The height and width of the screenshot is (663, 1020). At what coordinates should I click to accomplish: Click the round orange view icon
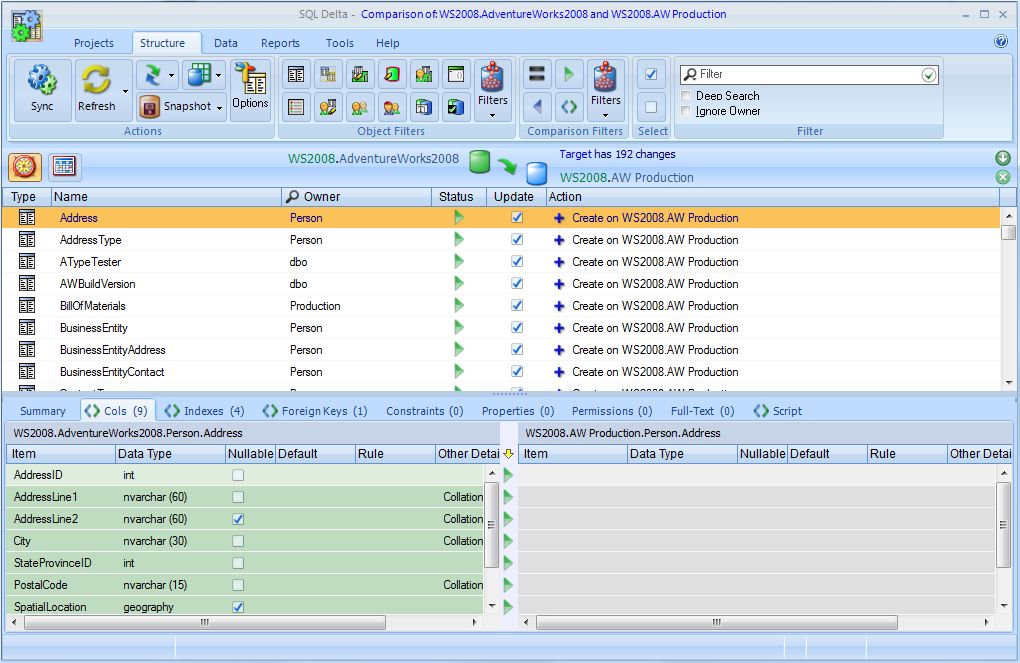[x=25, y=167]
